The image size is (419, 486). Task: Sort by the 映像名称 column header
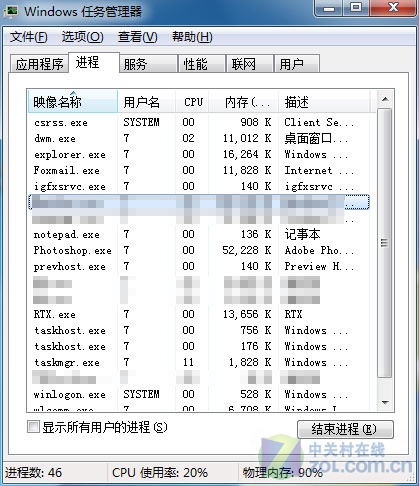(73, 102)
